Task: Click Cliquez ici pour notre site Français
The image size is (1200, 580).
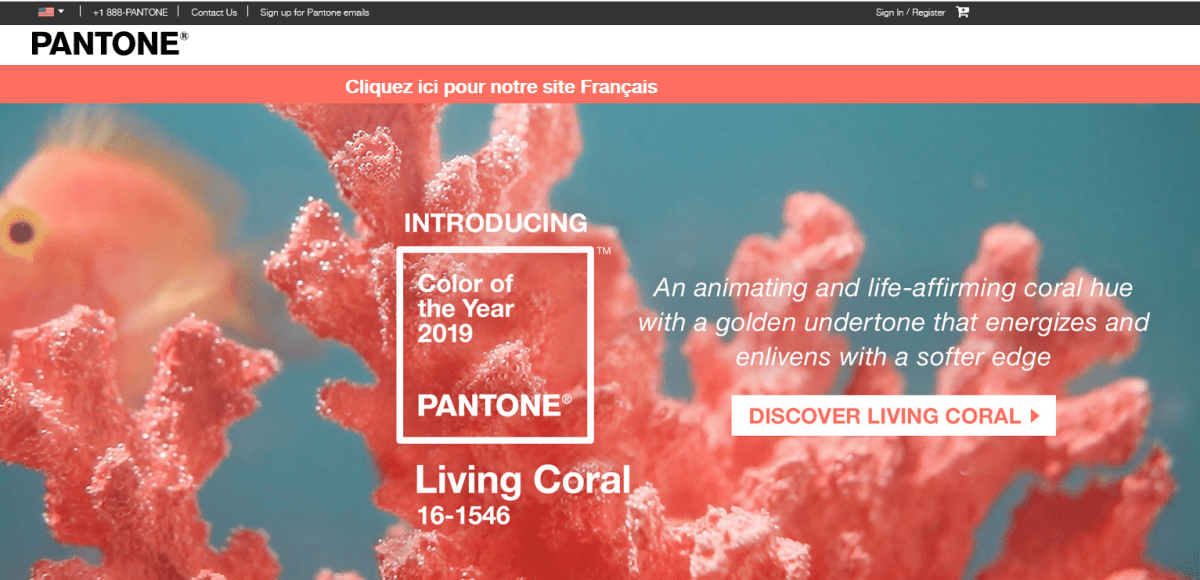Action: tap(501, 87)
